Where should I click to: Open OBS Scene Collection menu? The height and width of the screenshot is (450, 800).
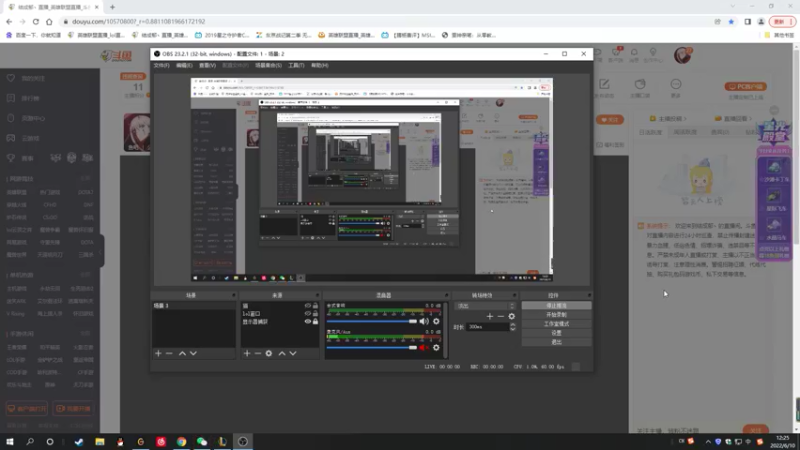tap(268, 65)
